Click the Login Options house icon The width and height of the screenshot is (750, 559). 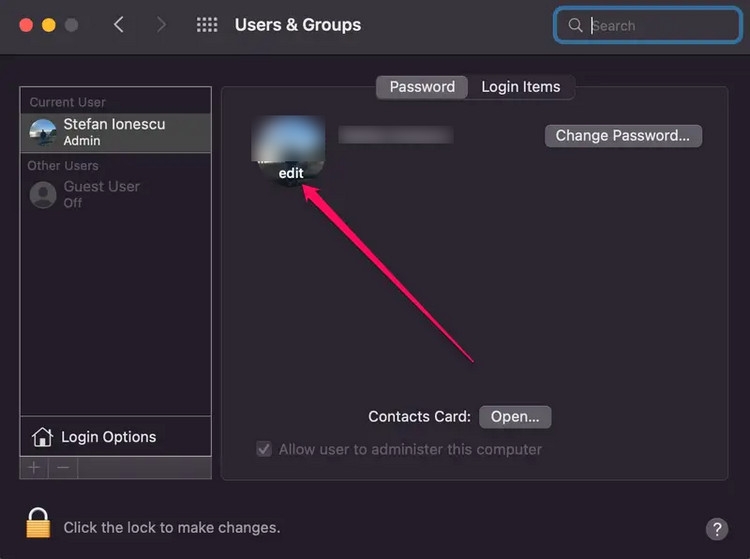pos(42,437)
